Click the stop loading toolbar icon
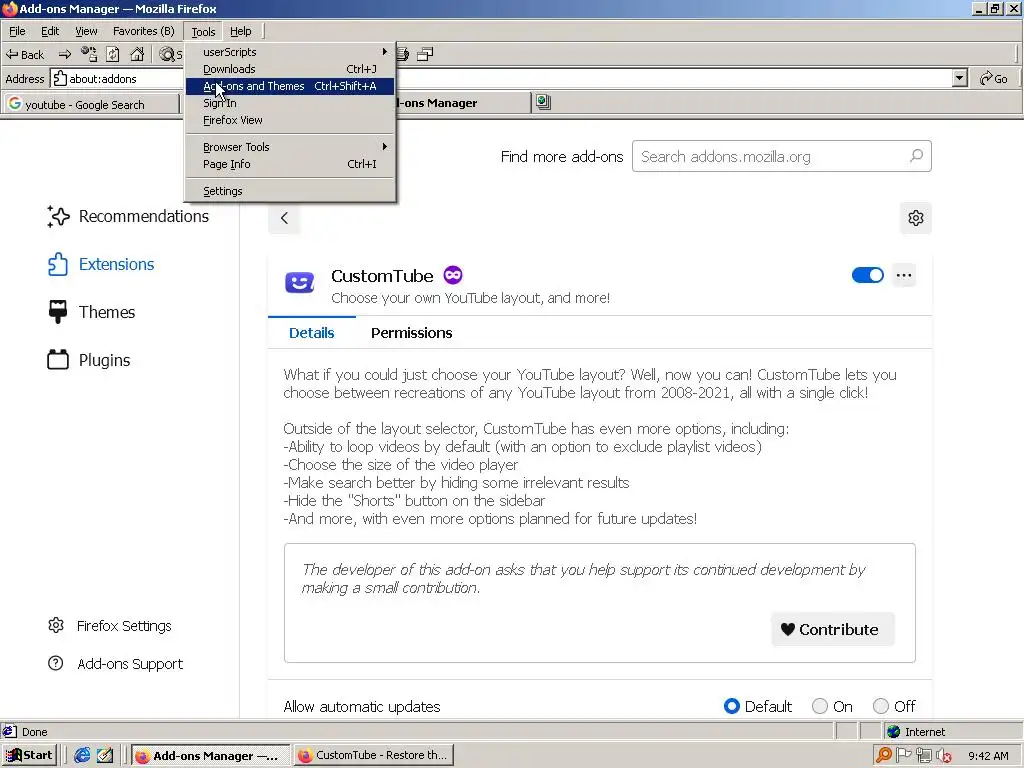Screen dimensions: 1024x768 pos(88,54)
